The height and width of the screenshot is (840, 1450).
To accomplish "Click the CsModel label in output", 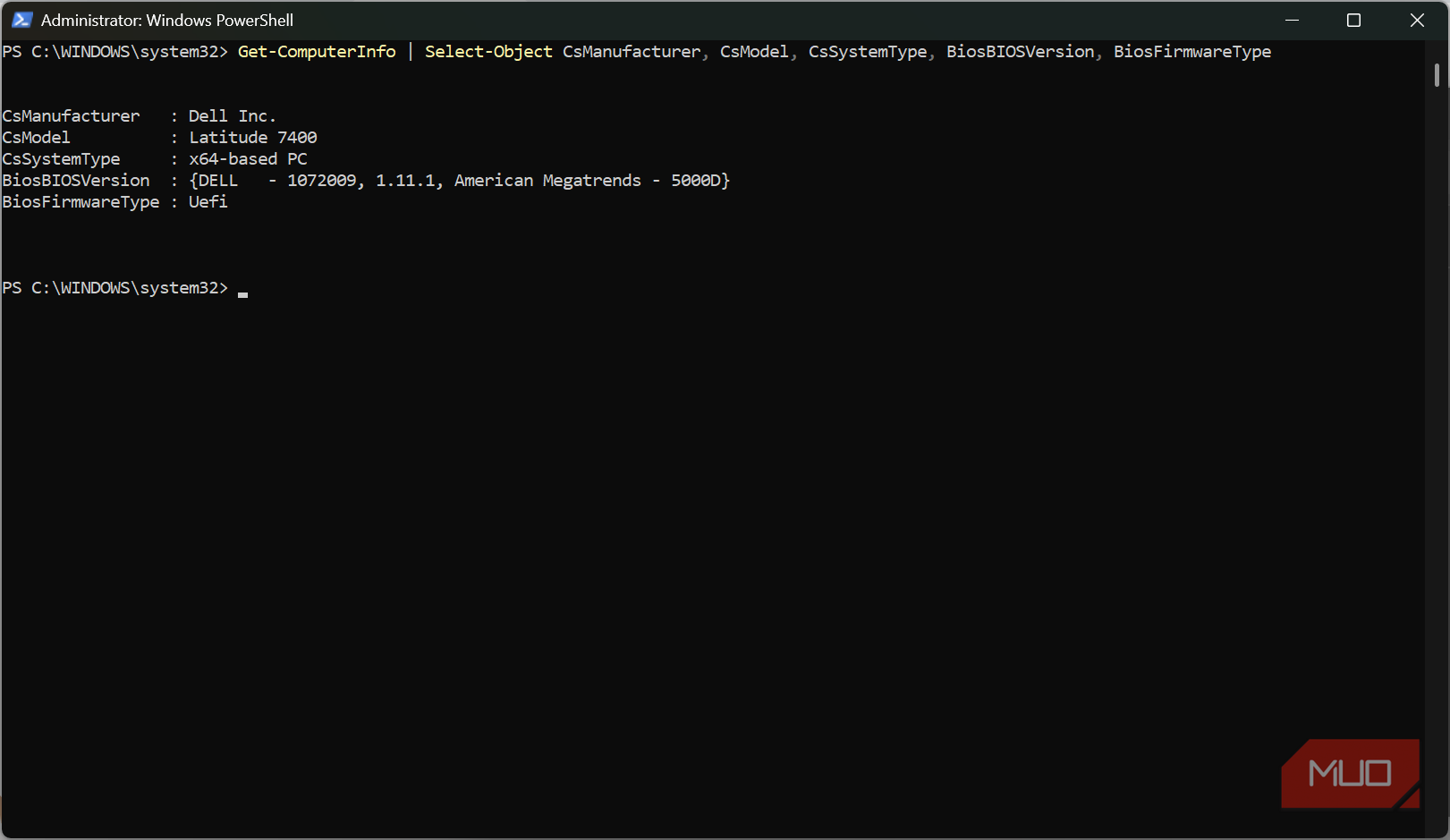I will click(x=36, y=138).
